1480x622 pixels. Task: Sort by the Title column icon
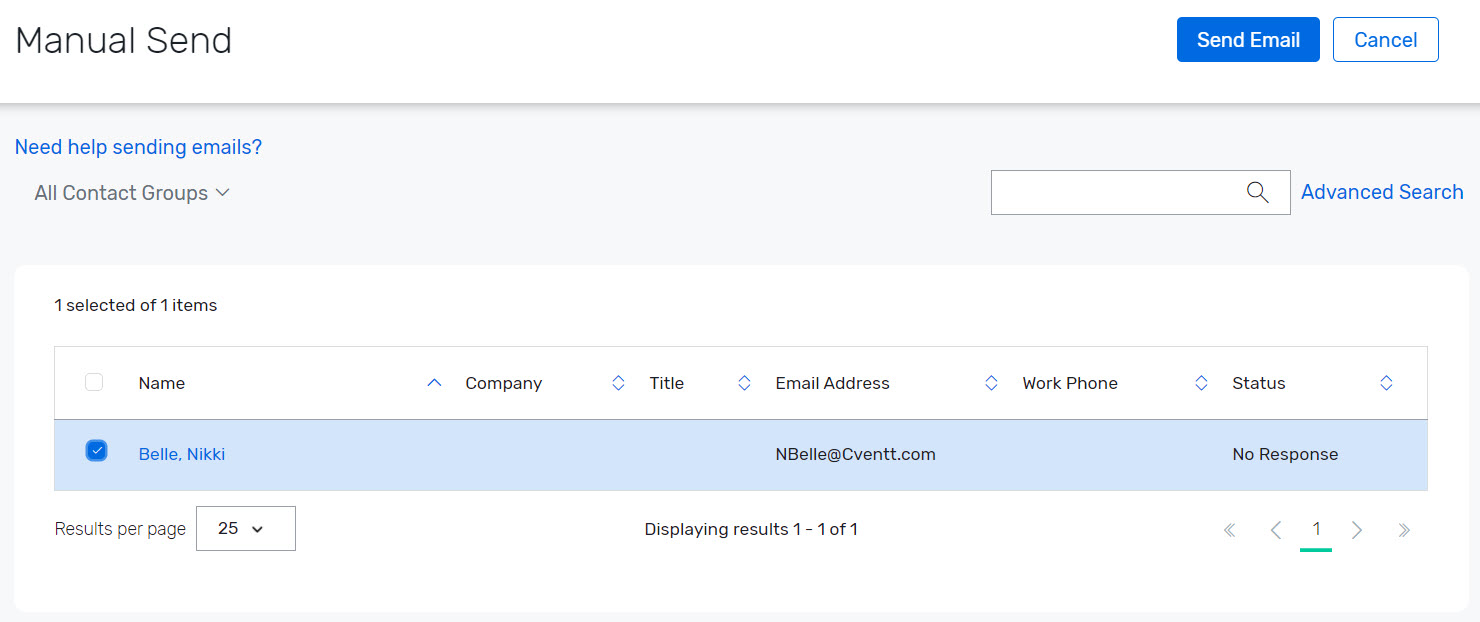click(744, 382)
